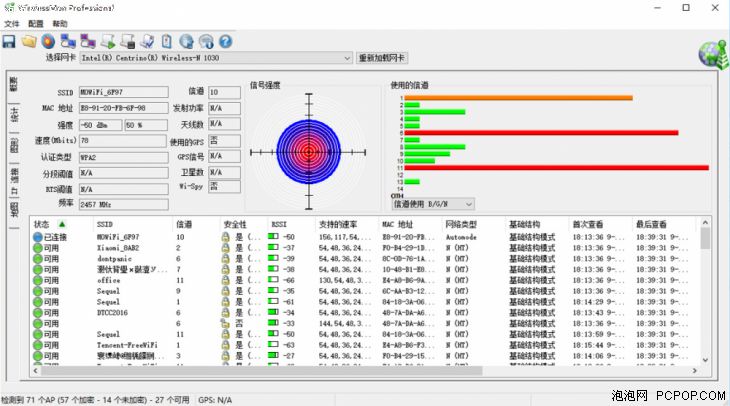Click the red channel 11 usage bar

(556, 168)
